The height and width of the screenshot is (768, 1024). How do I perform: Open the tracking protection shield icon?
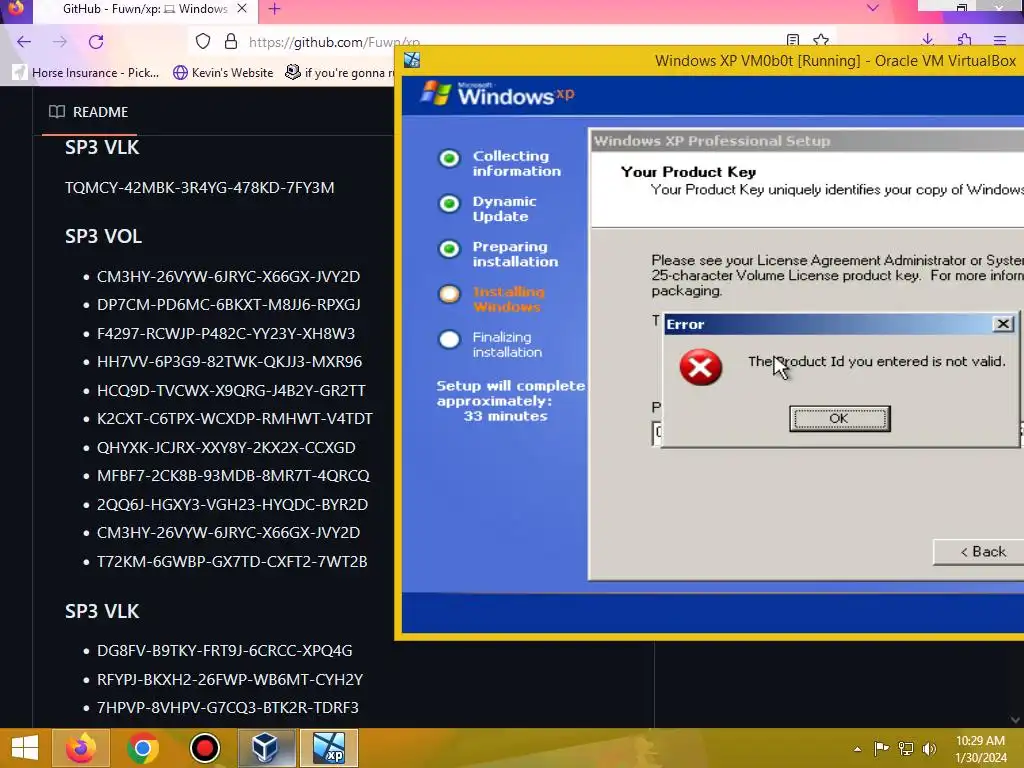coord(203,42)
